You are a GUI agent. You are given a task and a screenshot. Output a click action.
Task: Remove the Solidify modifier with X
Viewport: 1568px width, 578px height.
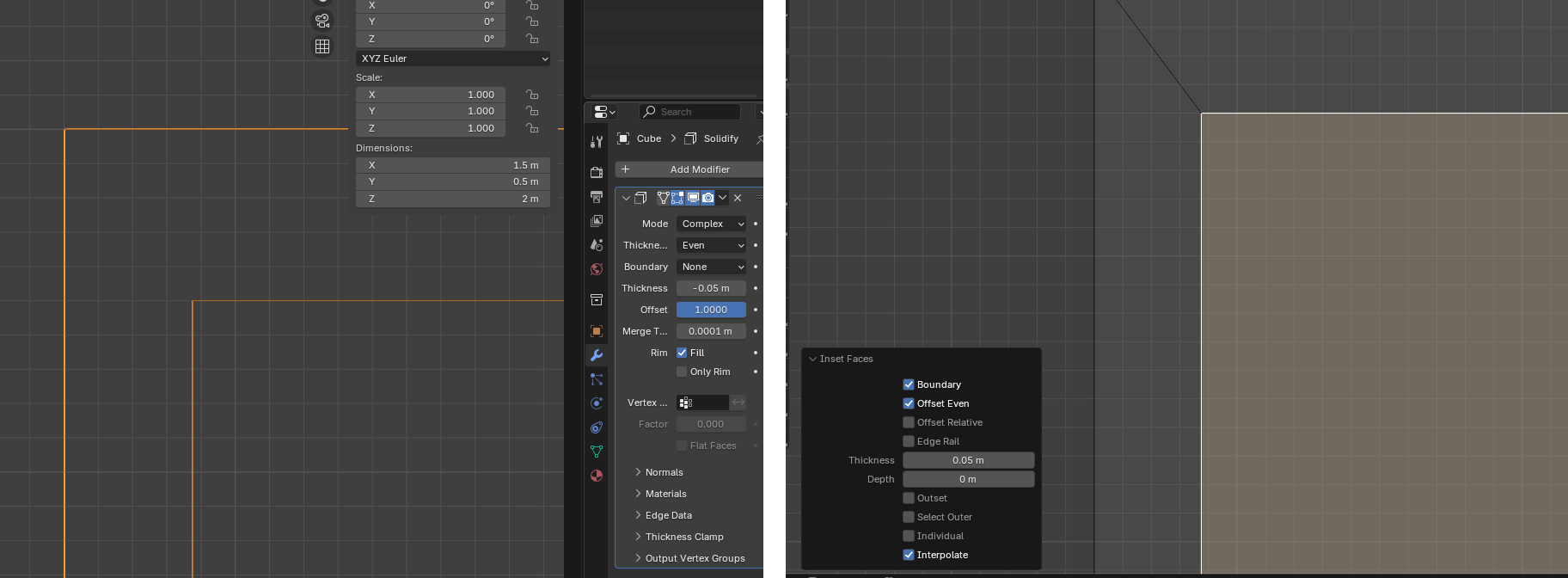pos(738,198)
